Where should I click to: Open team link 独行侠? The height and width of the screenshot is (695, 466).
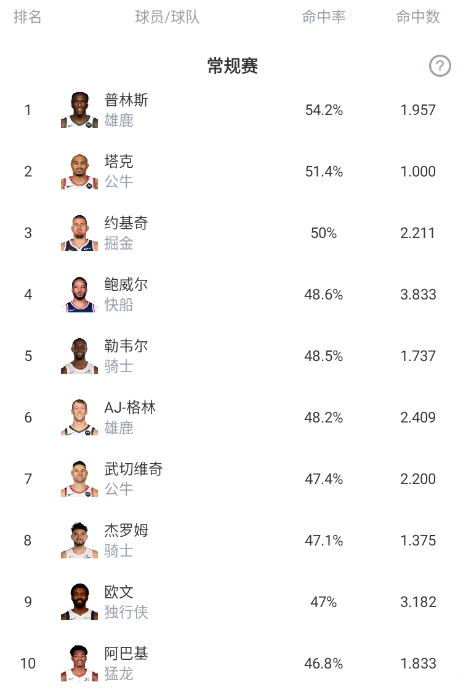click(x=126, y=612)
